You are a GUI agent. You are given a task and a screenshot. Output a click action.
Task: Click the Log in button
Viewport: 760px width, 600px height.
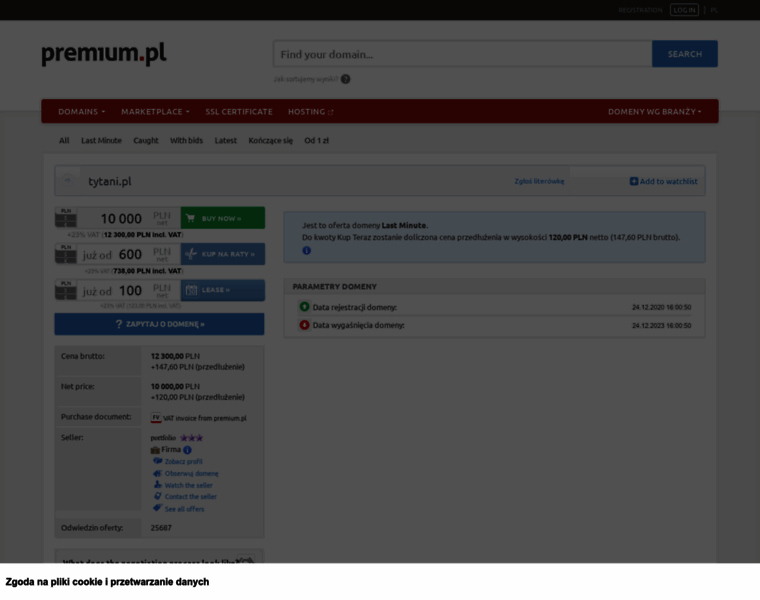tap(684, 10)
